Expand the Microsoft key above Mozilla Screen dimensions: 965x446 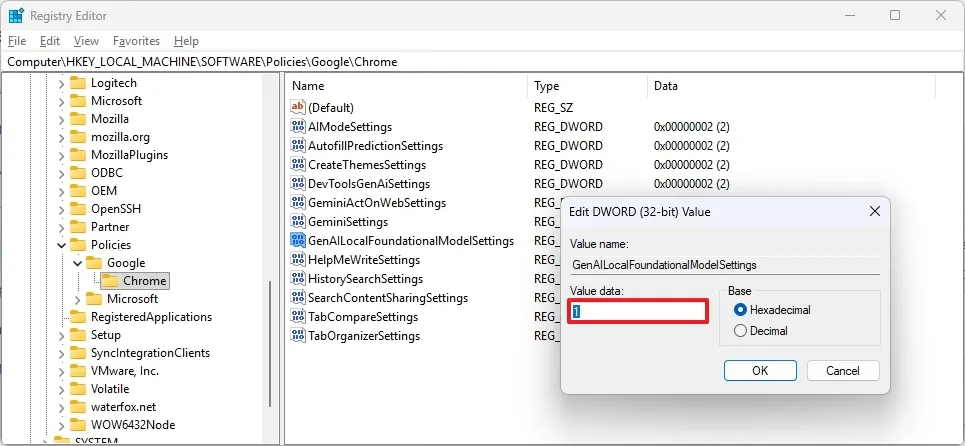[61, 101]
